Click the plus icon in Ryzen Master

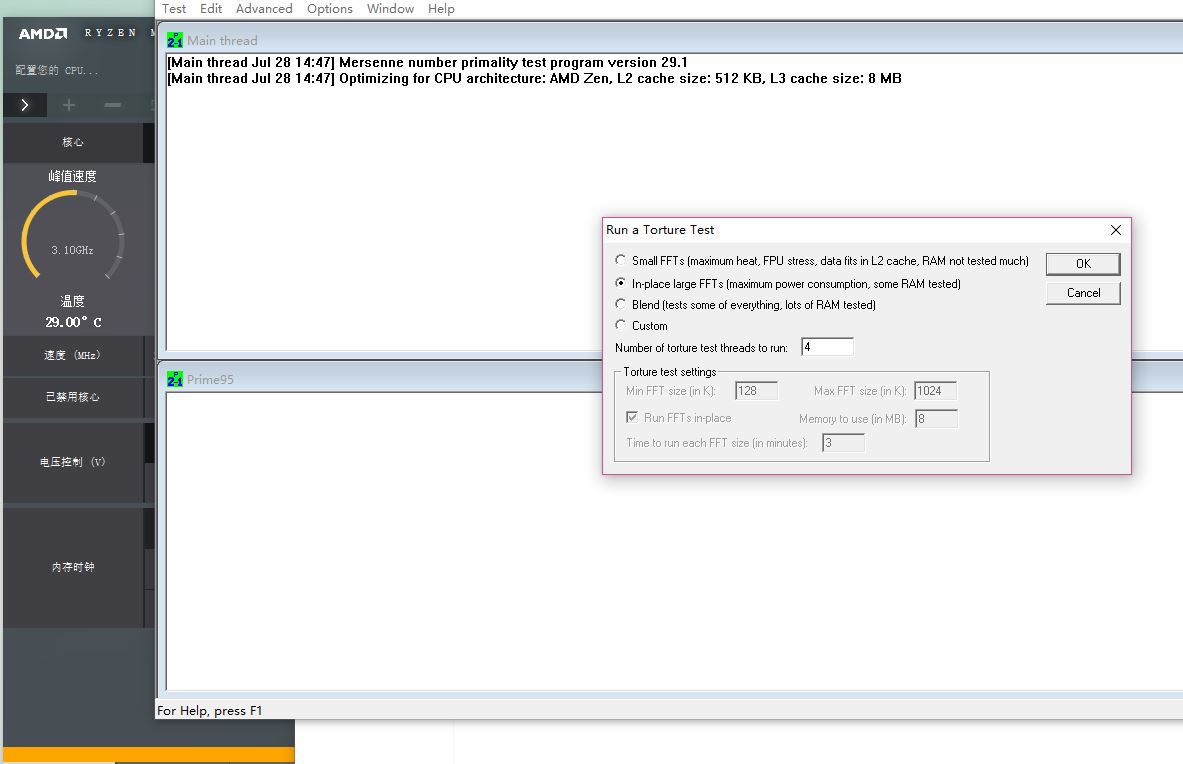(68, 105)
